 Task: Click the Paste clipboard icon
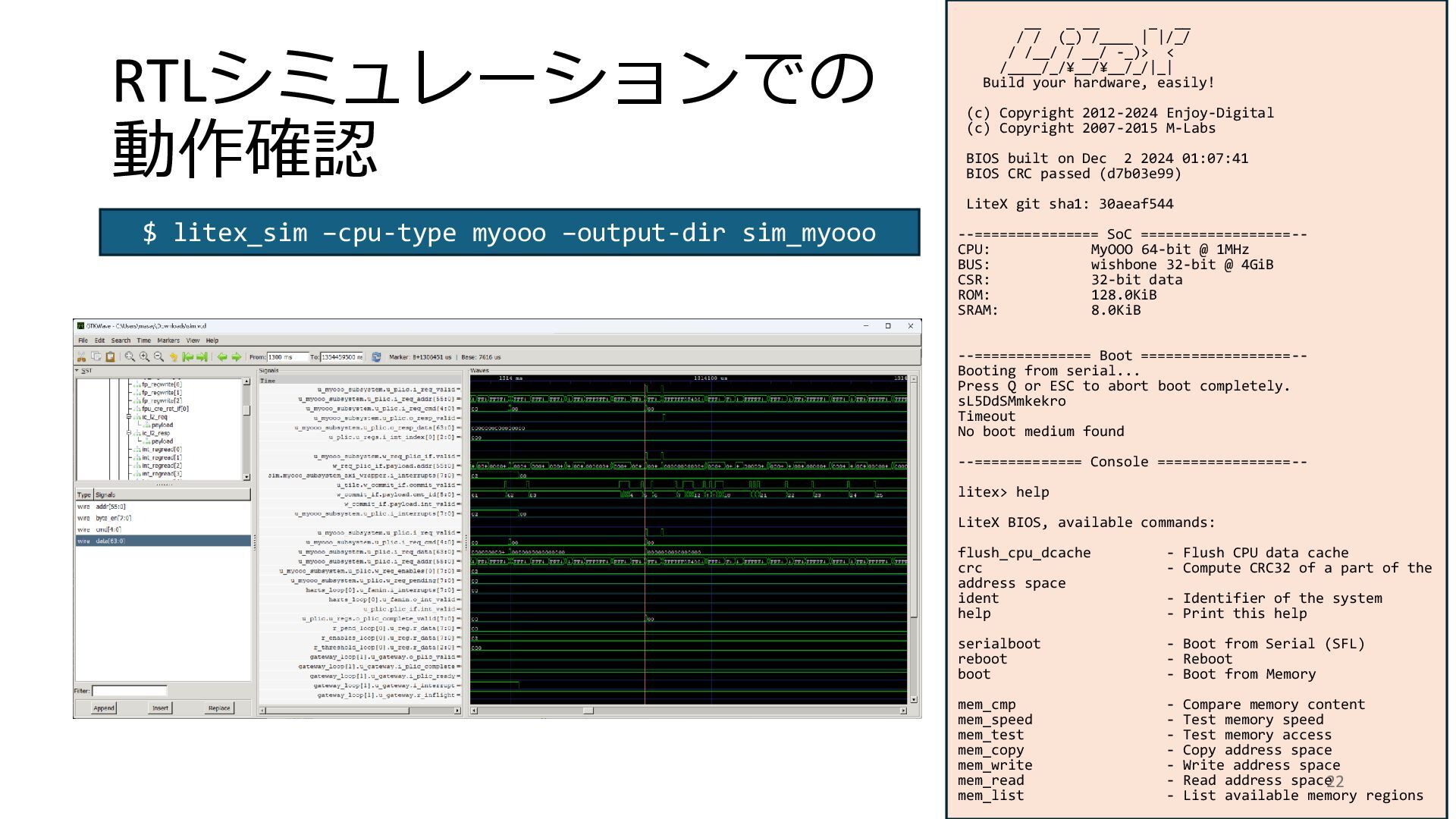(x=110, y=356)
